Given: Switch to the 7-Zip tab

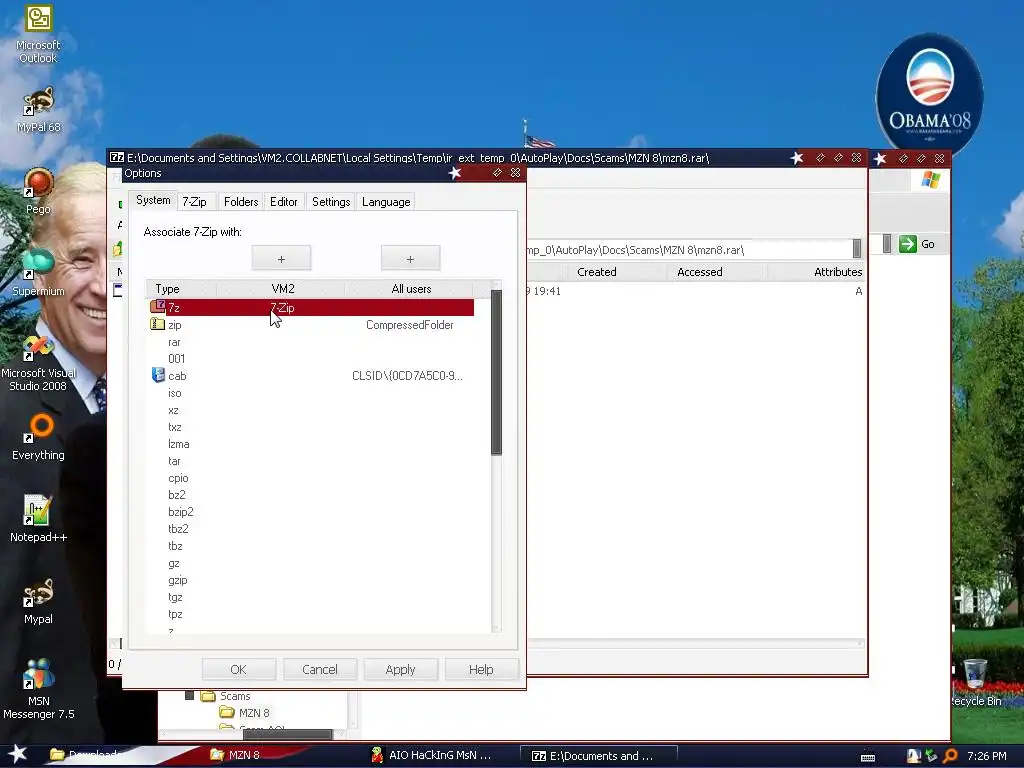Looking at the screenshot, I should point(194,202).
